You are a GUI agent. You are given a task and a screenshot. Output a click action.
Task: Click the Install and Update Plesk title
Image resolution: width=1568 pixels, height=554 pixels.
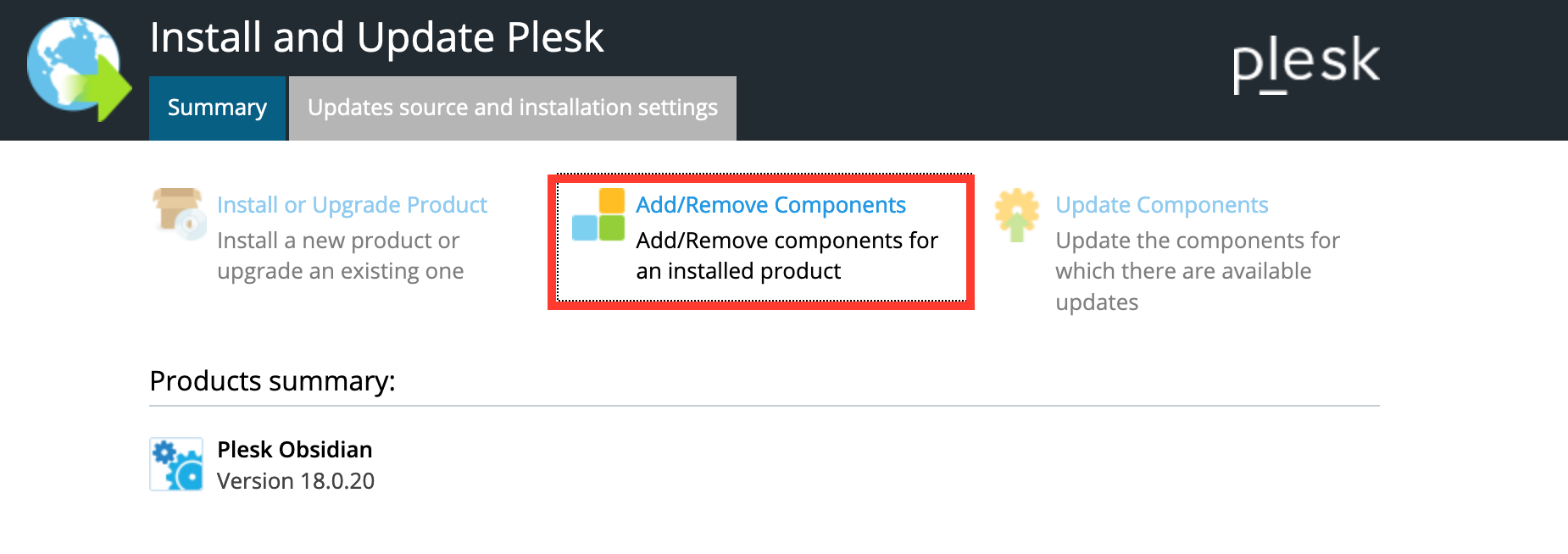[376, 38]
